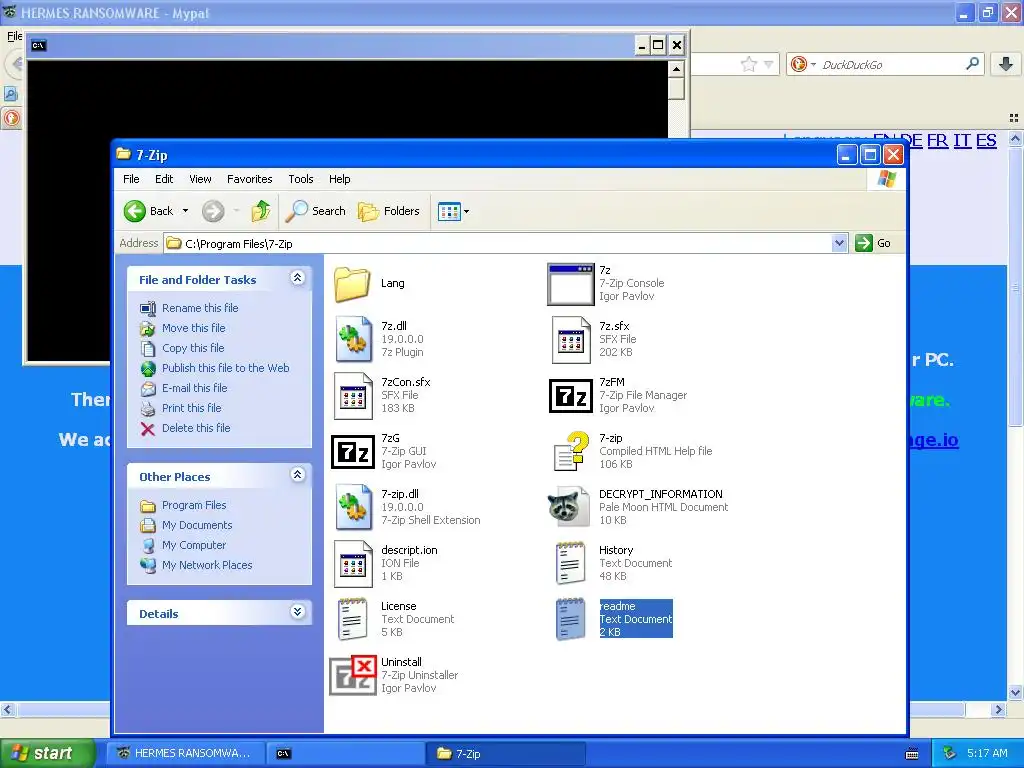The image size is (1024, 768).
Task: Click the Up folder toolbar icon
Action: 261,211
